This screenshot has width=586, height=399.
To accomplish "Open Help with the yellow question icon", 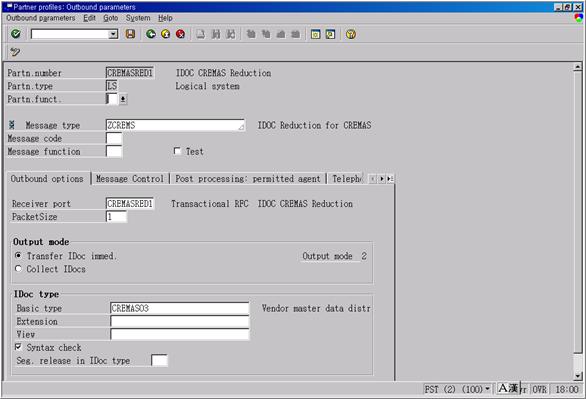I will pos(351,34).
